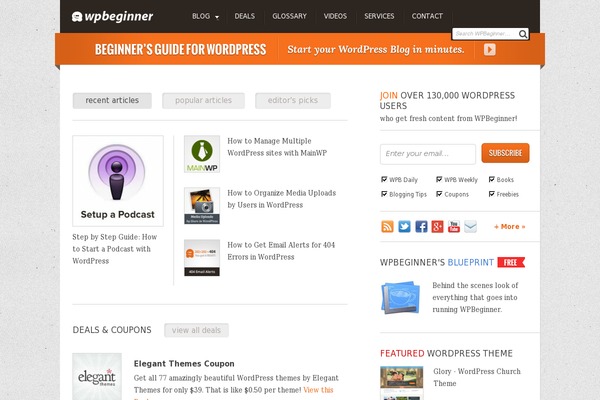The height and width of the screenshot is (400, 600).
Task: Click the Glory theme thumbnail
Action: tap(401, 383)
